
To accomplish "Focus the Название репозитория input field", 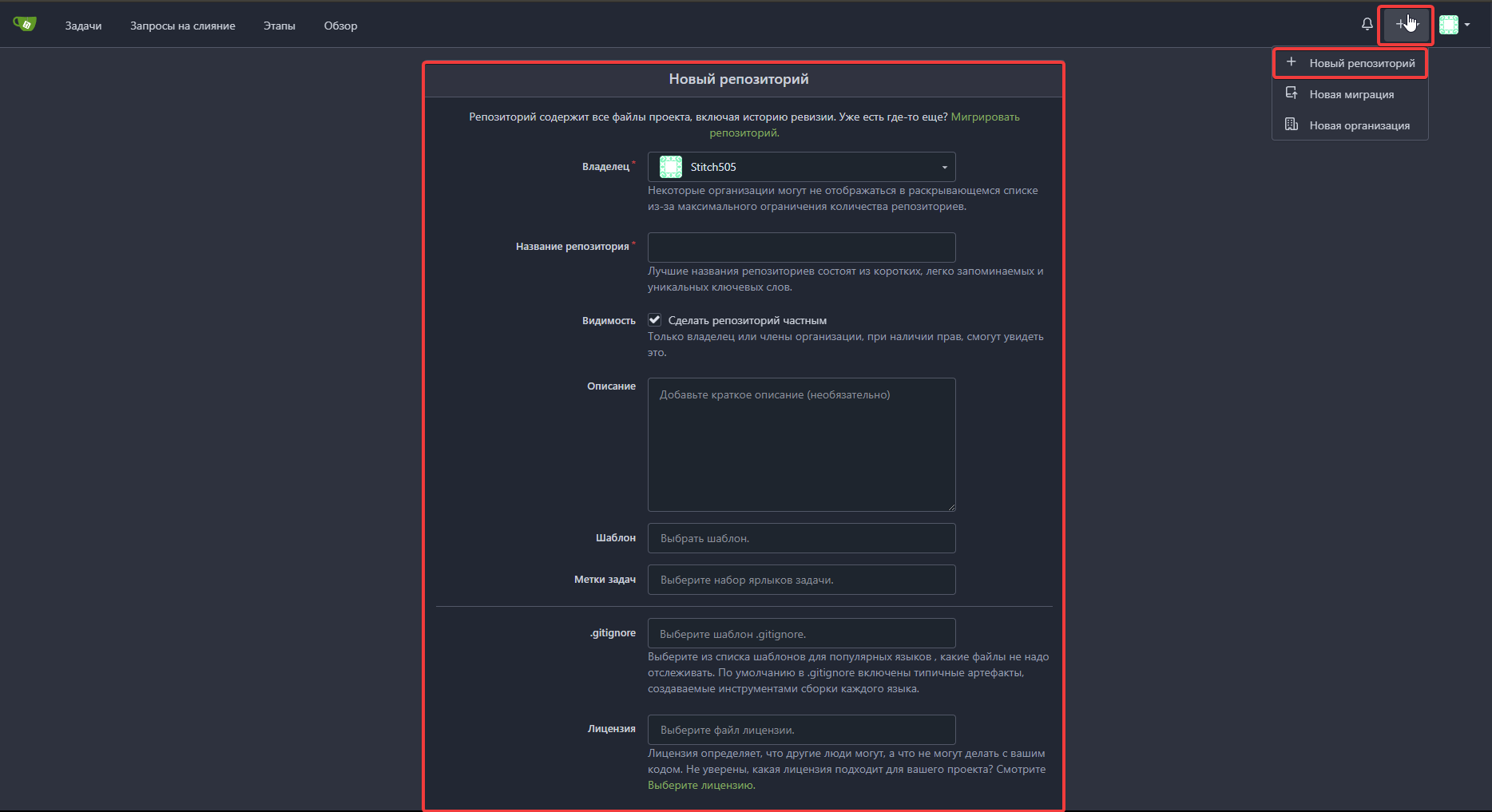I will pos(801,248).
